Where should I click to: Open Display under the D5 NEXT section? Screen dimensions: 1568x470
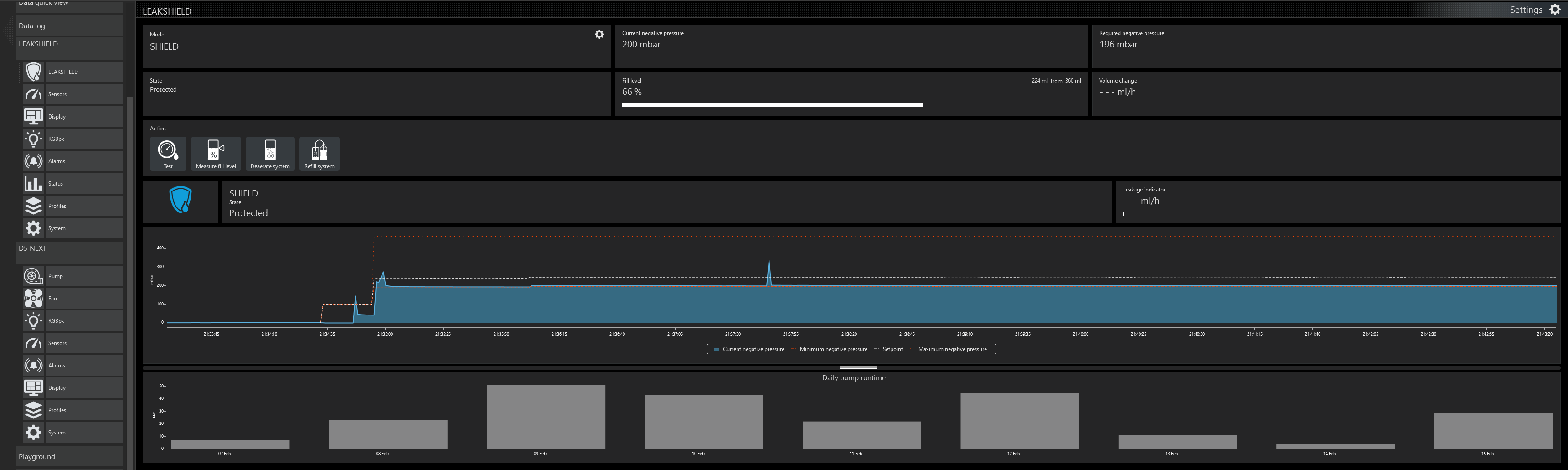72,388
